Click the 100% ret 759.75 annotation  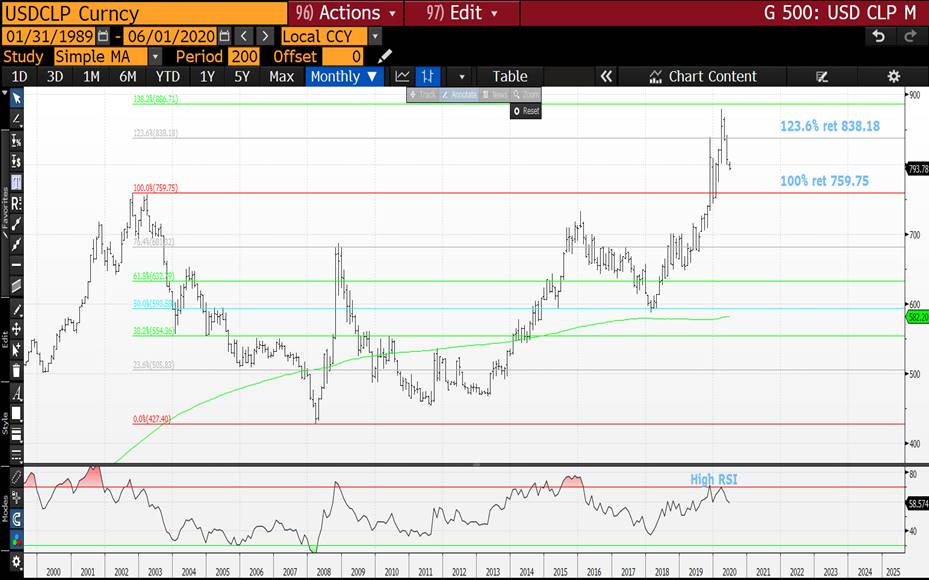click(x=824, y=181)
